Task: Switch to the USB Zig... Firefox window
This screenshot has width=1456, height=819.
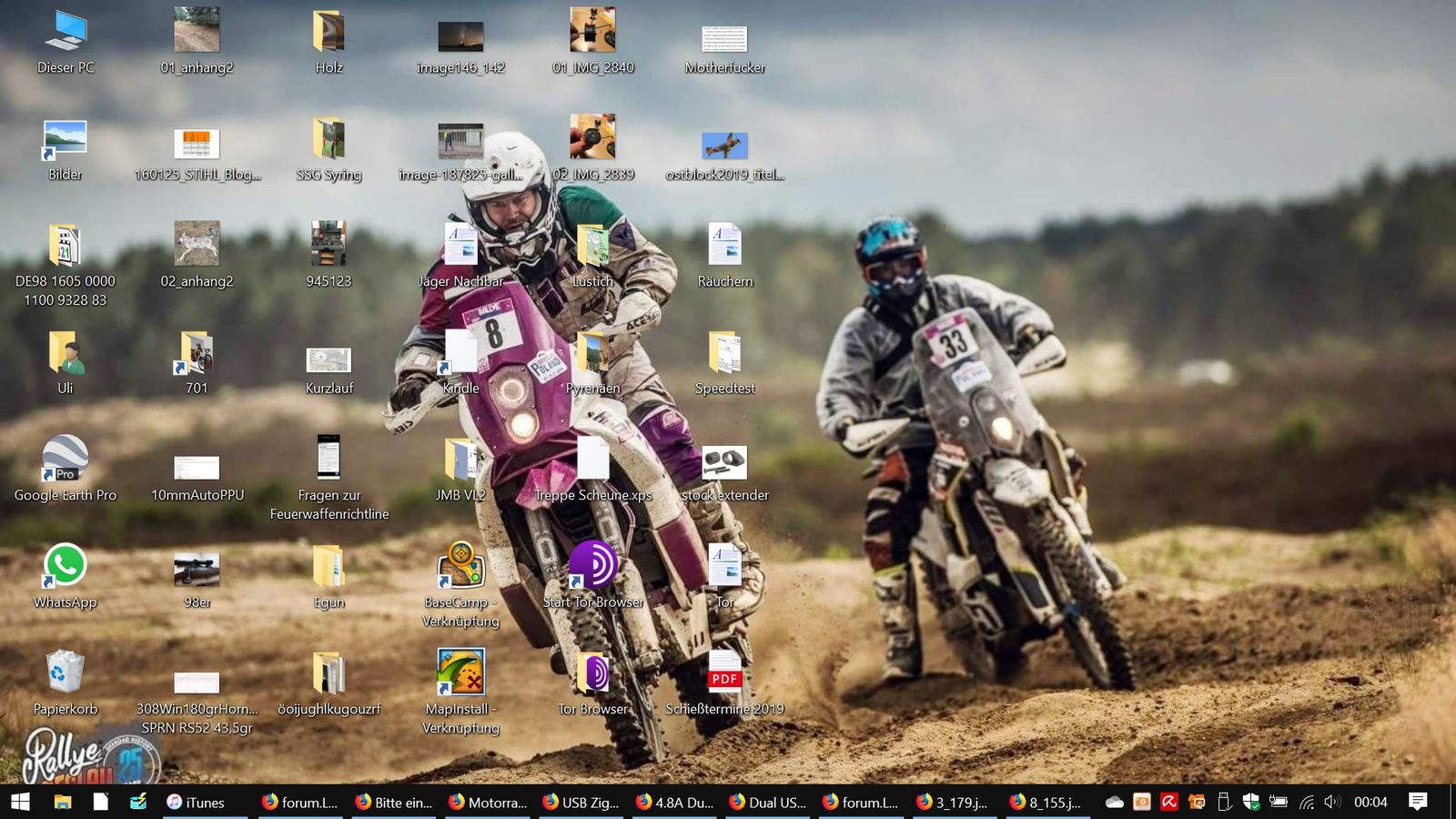Action: [581, 802]
